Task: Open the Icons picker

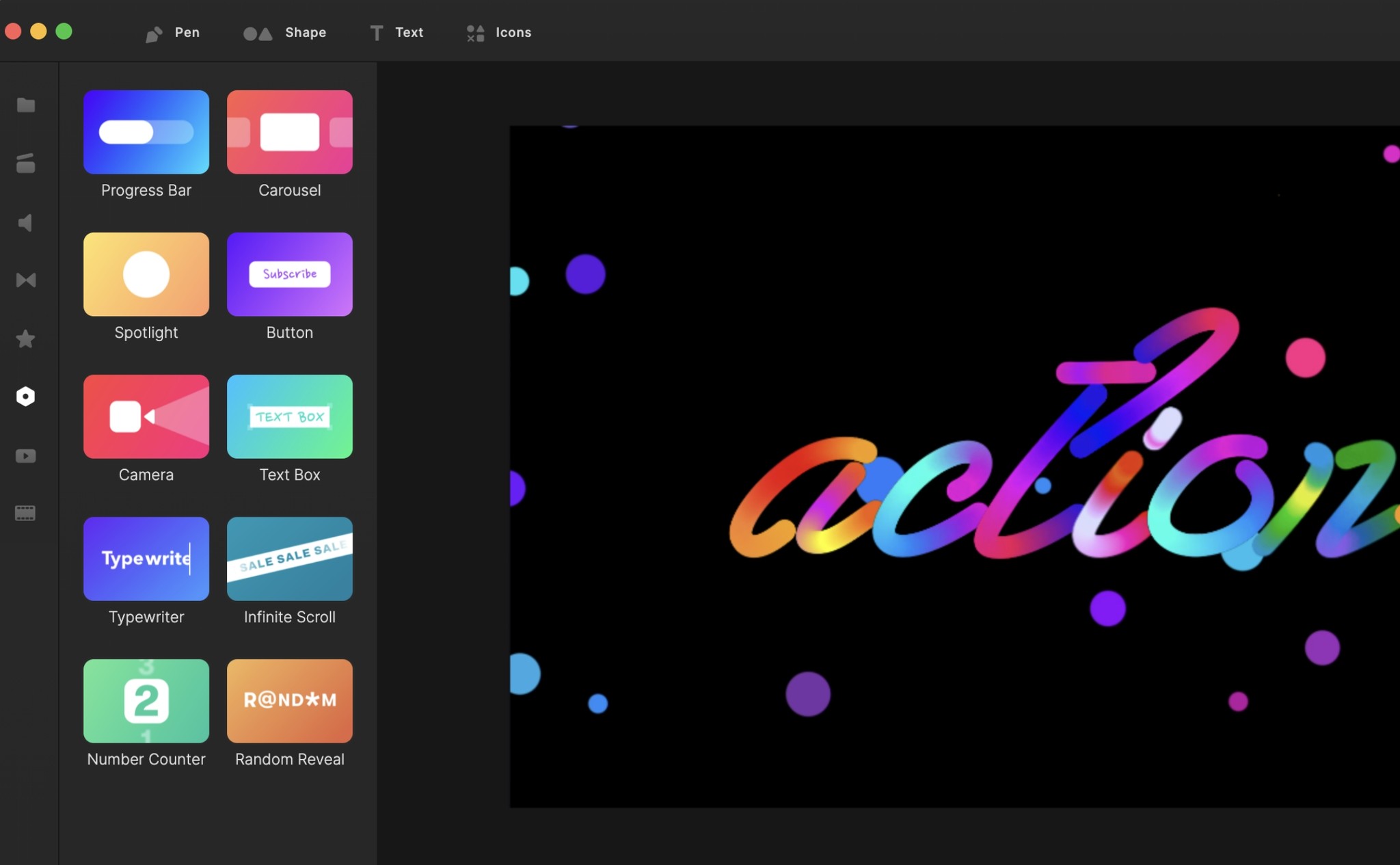Action: (498, 32)
